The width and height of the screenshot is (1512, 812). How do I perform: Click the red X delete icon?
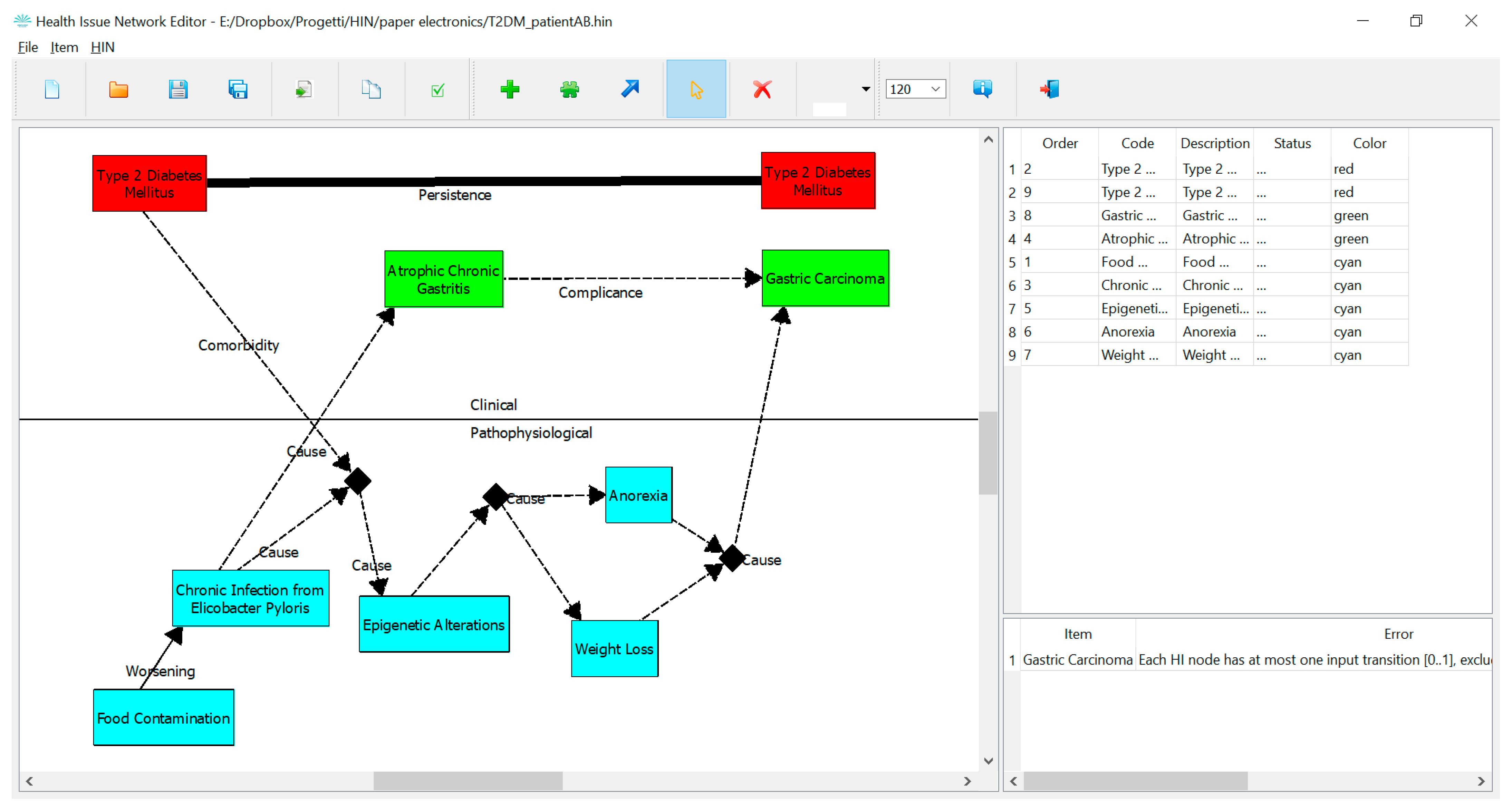tap(762, 90)
